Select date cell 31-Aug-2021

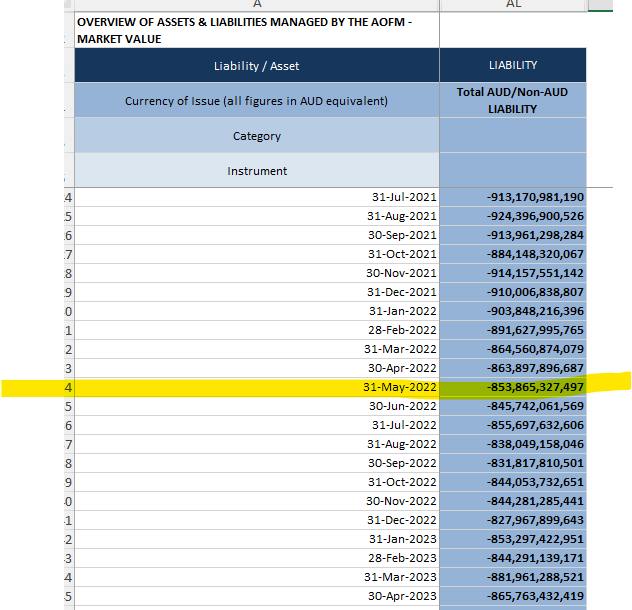click(x=257, y=216)
